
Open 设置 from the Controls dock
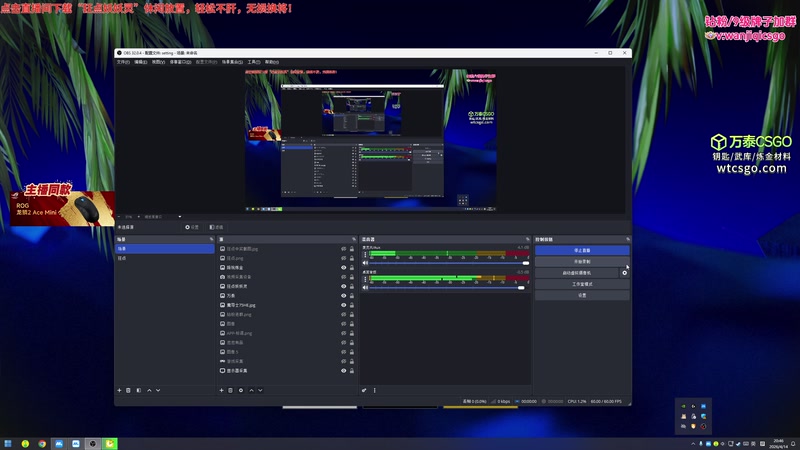click(x=582, y=295)
